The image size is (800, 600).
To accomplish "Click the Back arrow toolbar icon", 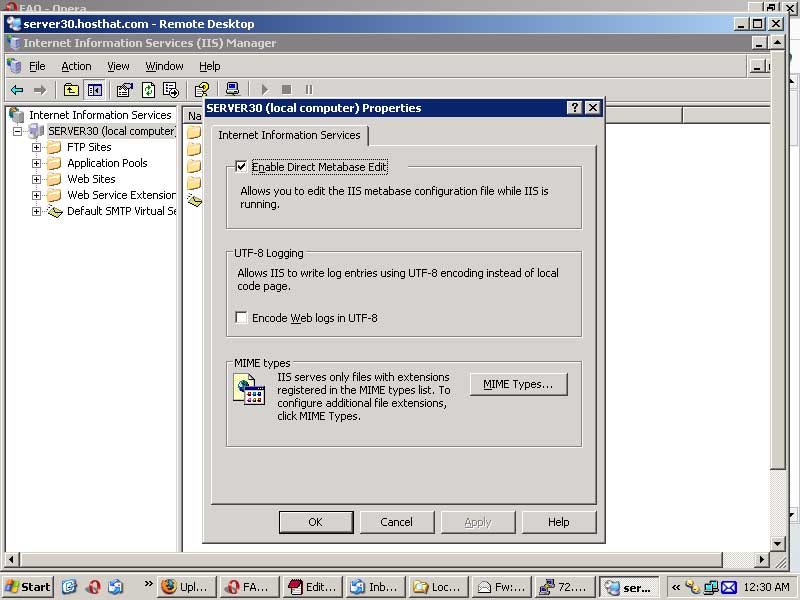I will [17, 90].
